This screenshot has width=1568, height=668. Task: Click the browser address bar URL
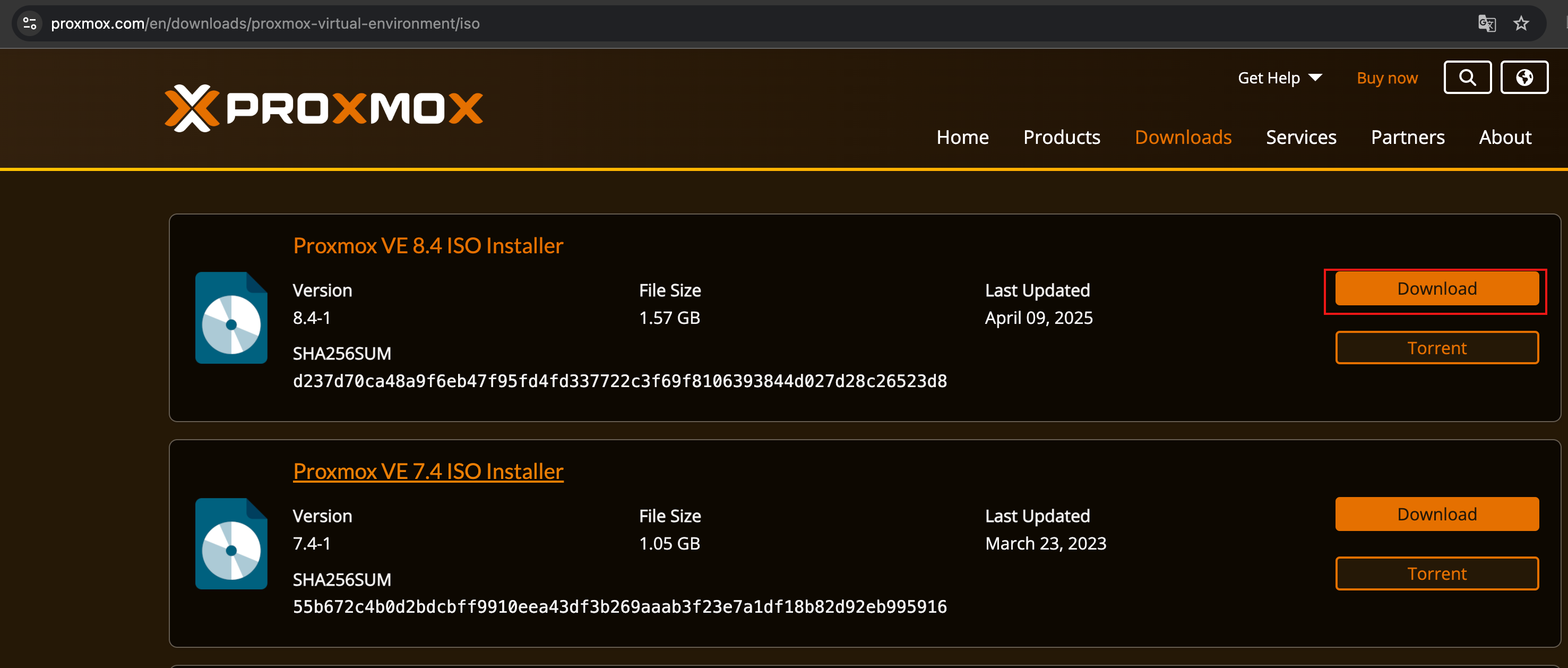(265, 24)
